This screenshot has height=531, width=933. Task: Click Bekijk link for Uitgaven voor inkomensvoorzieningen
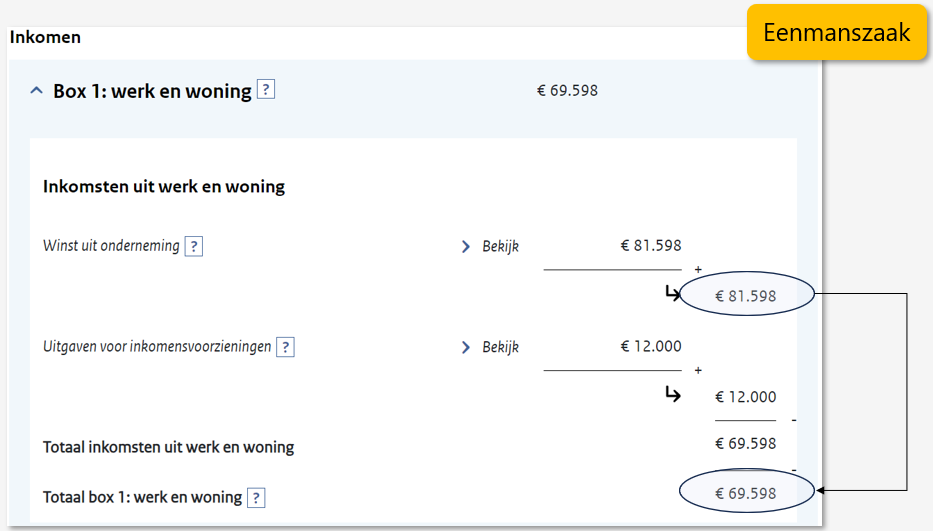coord(500,347)
